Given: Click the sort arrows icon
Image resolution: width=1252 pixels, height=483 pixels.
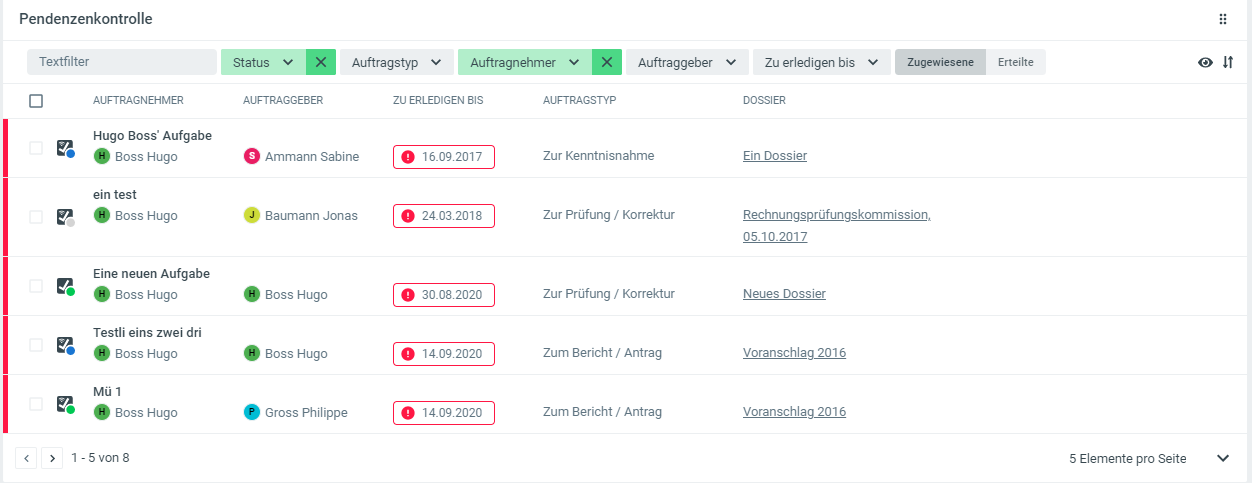Looking at the screenshot, I should click(x=1228, y=62).
